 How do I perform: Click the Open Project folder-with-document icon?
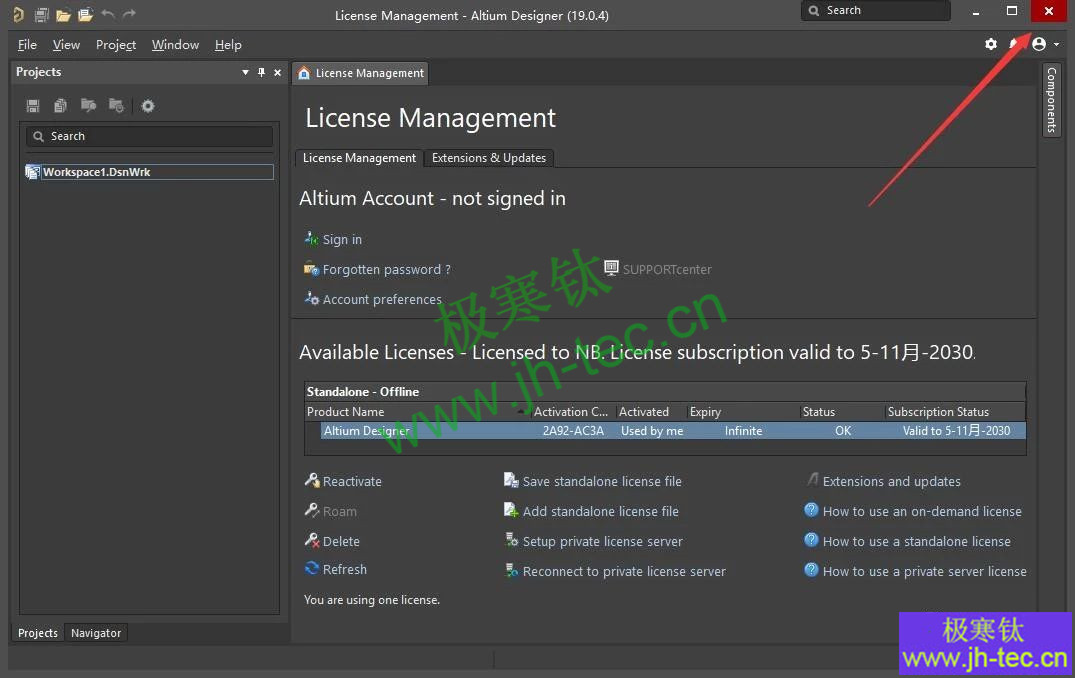pyautogui.click(x=86, y=14)
